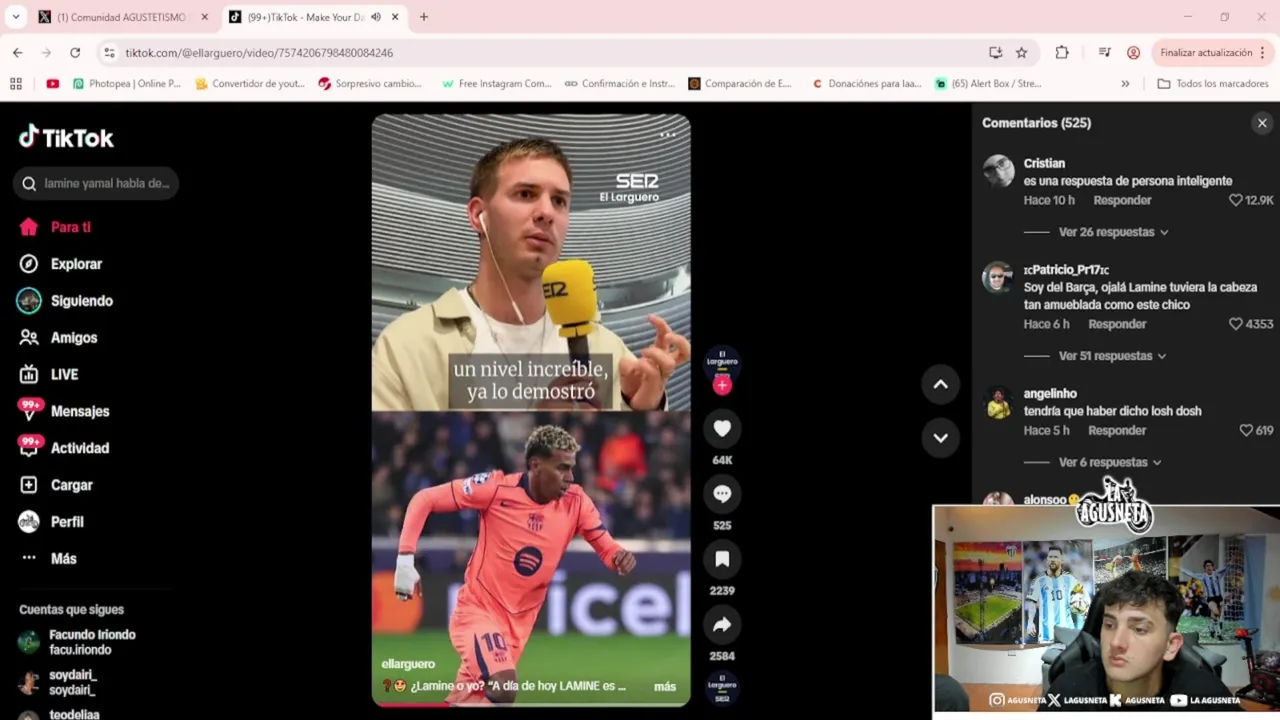1280x720 pixels.
Task: Reload the page
Action: [x=75, y=52]
